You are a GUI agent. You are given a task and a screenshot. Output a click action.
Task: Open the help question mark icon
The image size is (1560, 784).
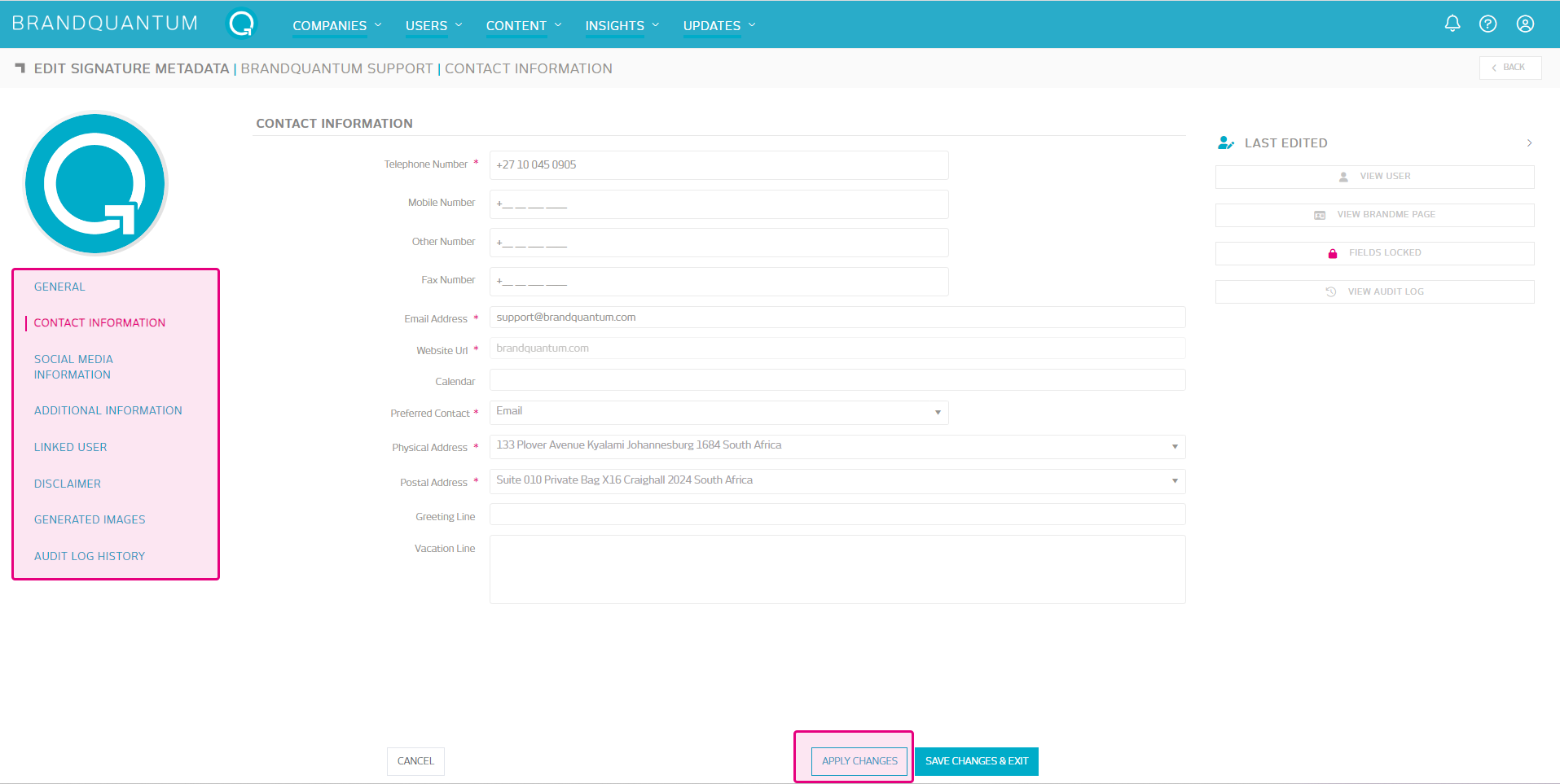(x=1488, y=24)
